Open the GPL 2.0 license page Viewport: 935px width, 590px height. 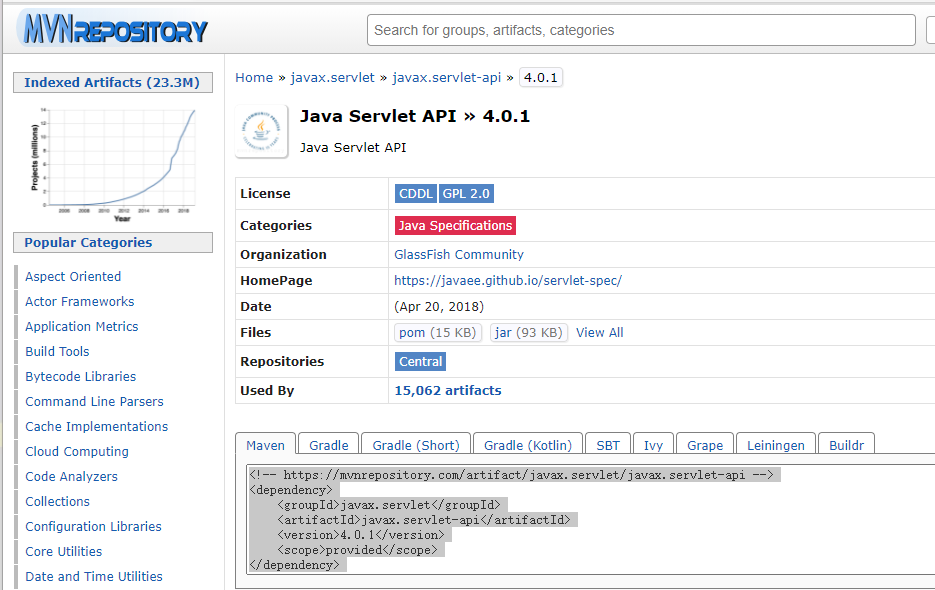point(466,193)
